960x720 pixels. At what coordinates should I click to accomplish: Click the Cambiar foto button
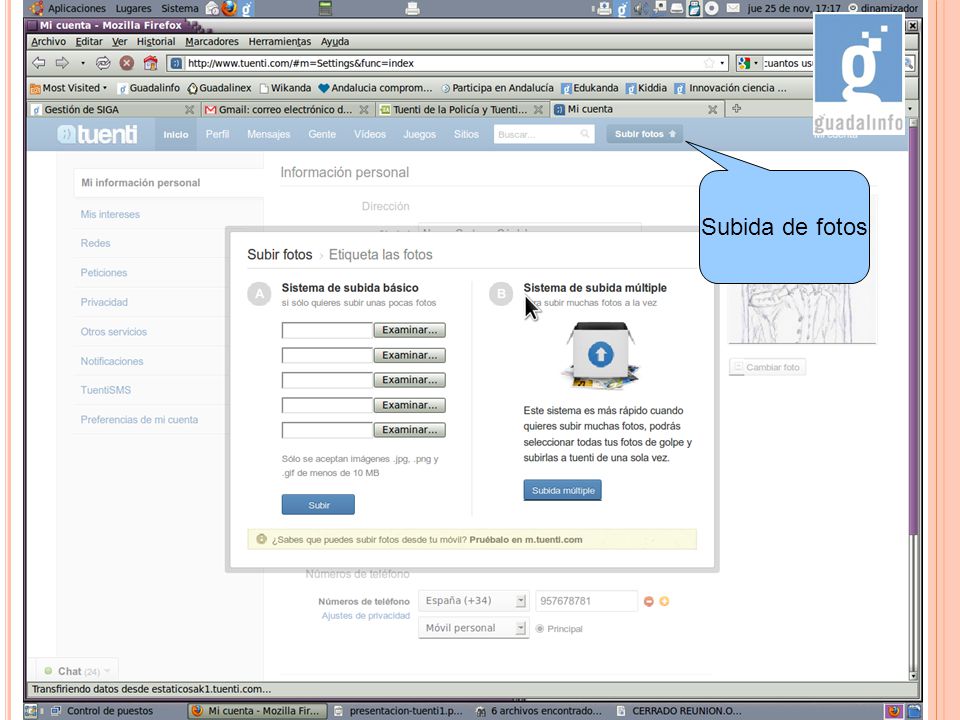pos(767,367)
